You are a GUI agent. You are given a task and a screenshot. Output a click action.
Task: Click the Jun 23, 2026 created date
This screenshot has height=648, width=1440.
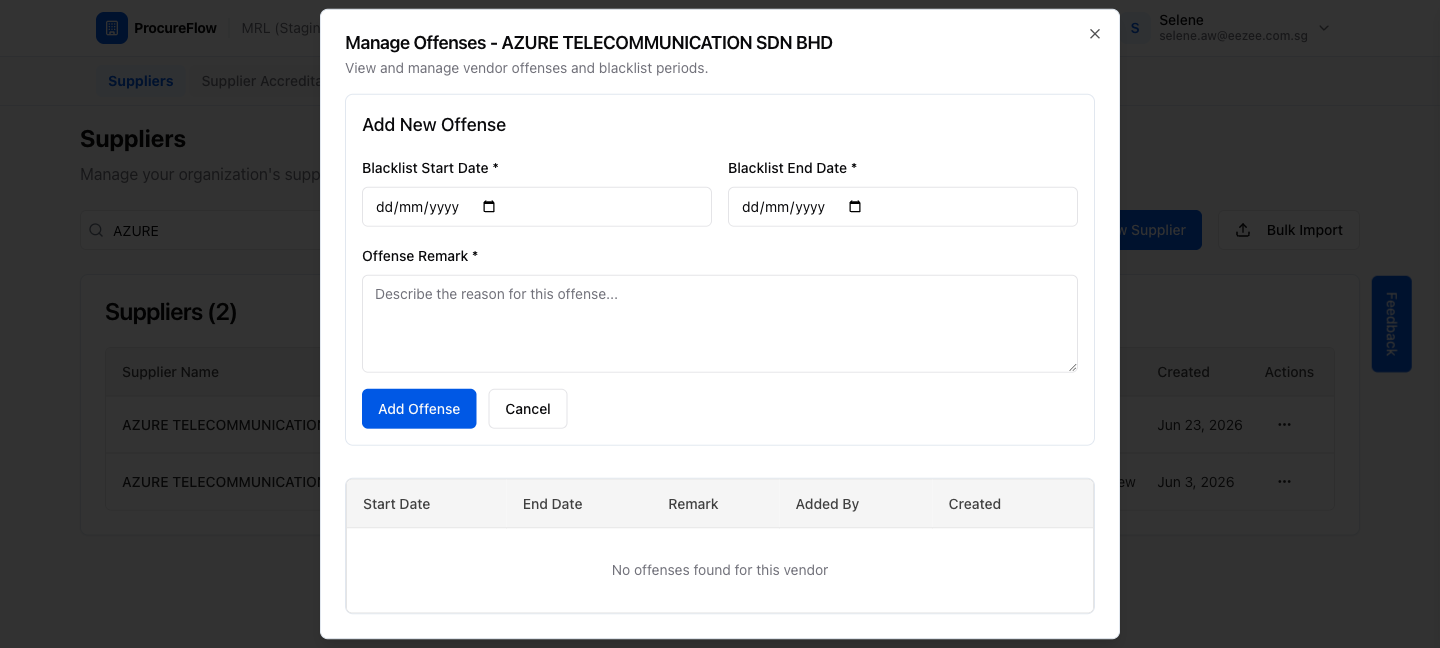click(1200, 425)
